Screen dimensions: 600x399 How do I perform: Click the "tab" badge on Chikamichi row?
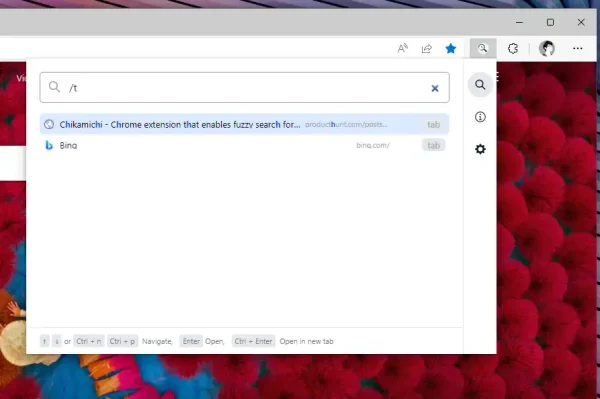tap(434, 124)
